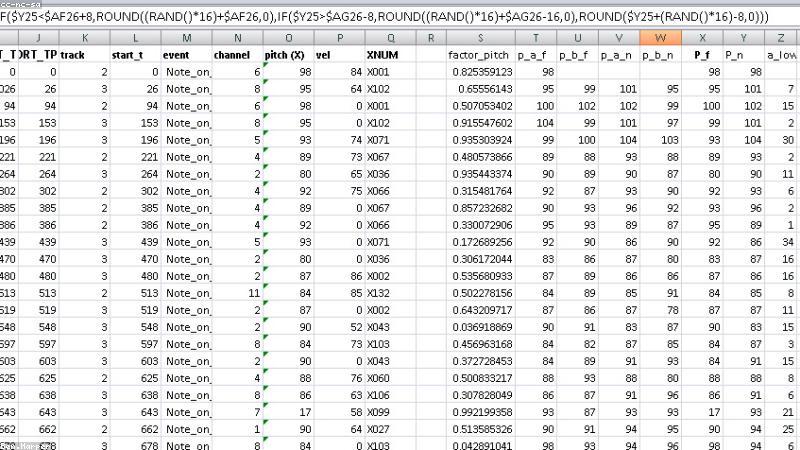Image resolution: width=800 pixels, height=450 pixels.
Task: Click the 'pitch (X)' header cell
Action: tap(289, 55)
